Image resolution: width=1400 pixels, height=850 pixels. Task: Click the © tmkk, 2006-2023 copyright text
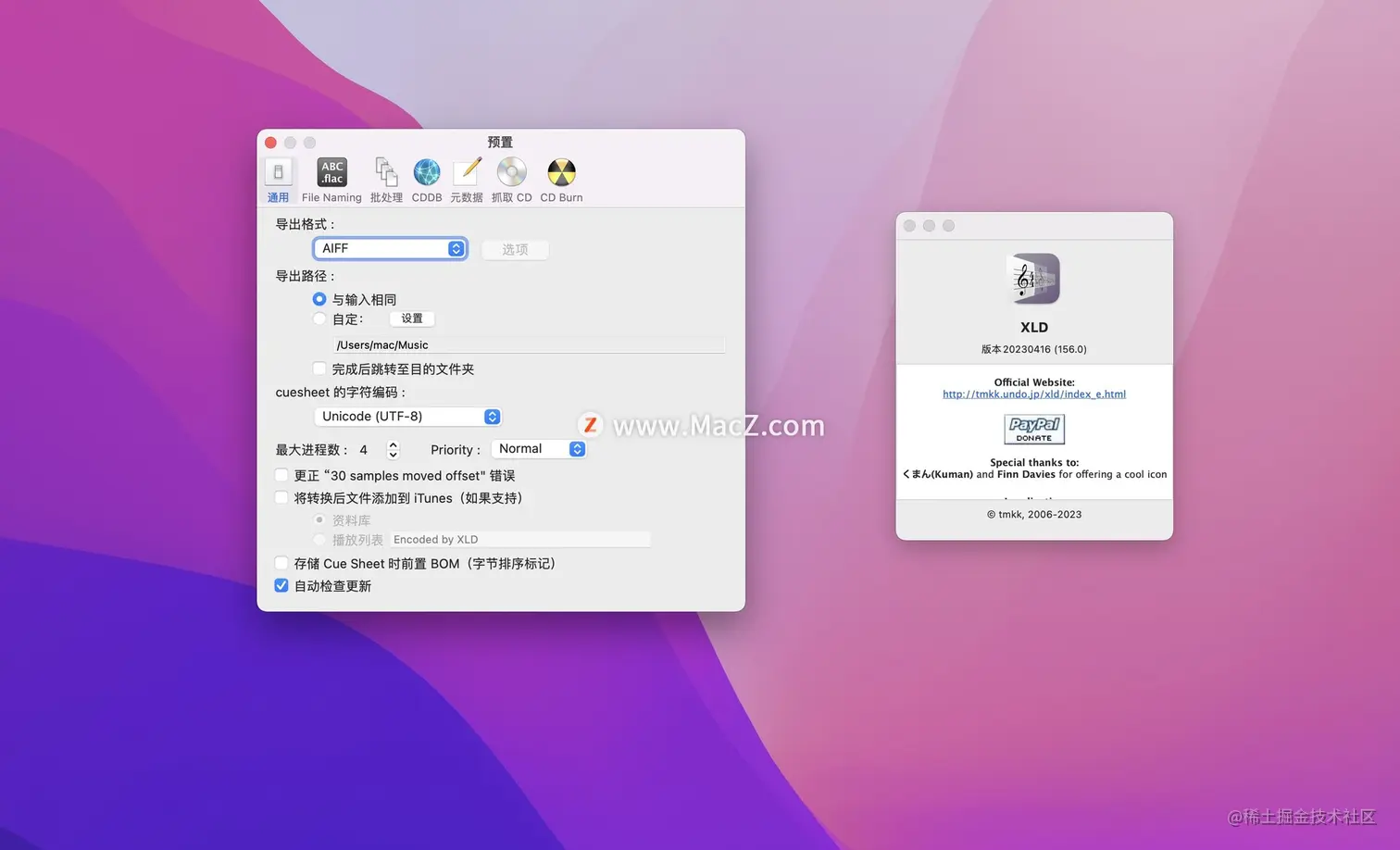pos(1034,515)
